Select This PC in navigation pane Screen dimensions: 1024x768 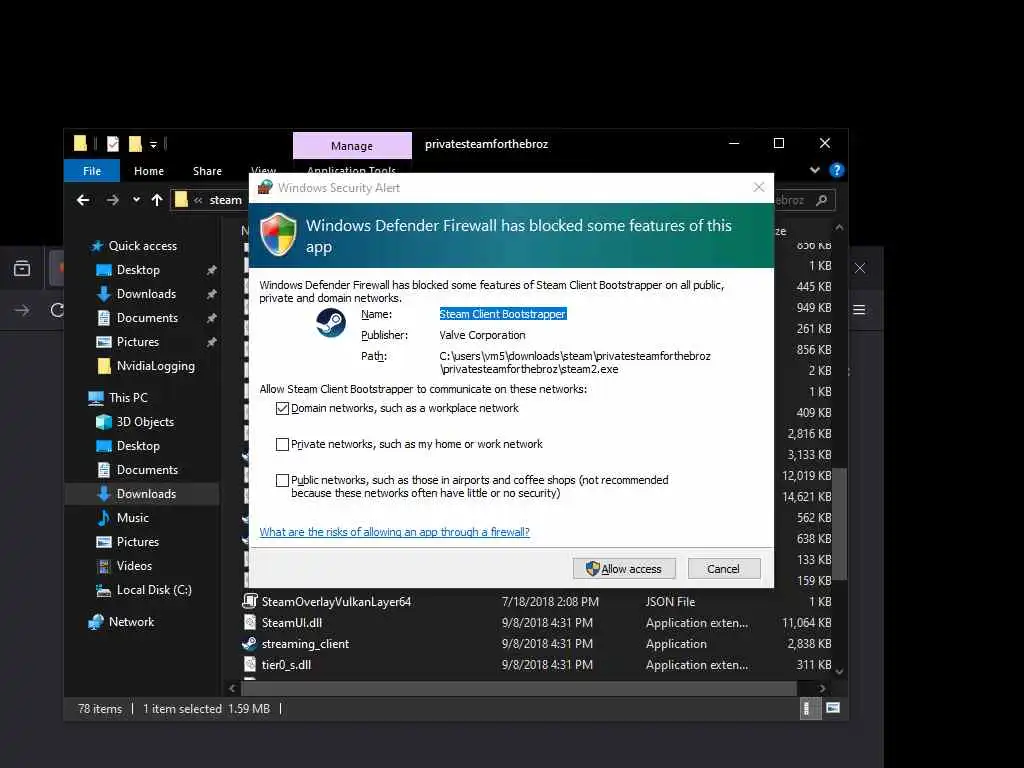pyautogui.click(x=128, y=398)
